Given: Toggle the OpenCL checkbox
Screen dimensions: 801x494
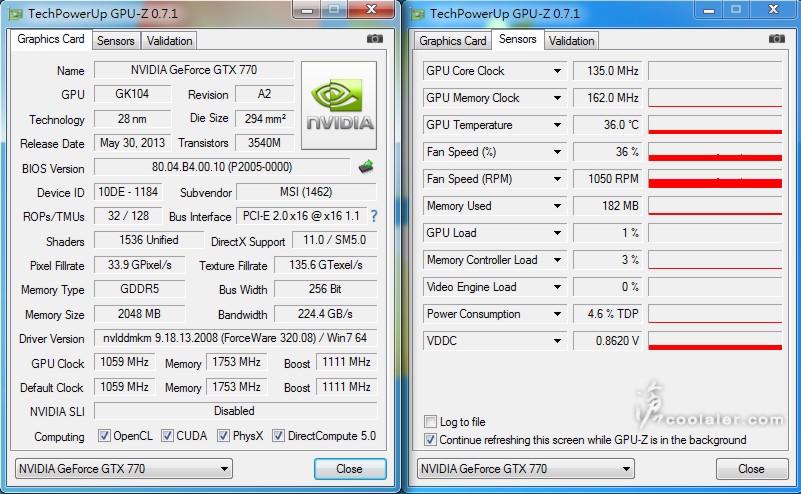Looking at the screenshot, I should coord(104,436).
